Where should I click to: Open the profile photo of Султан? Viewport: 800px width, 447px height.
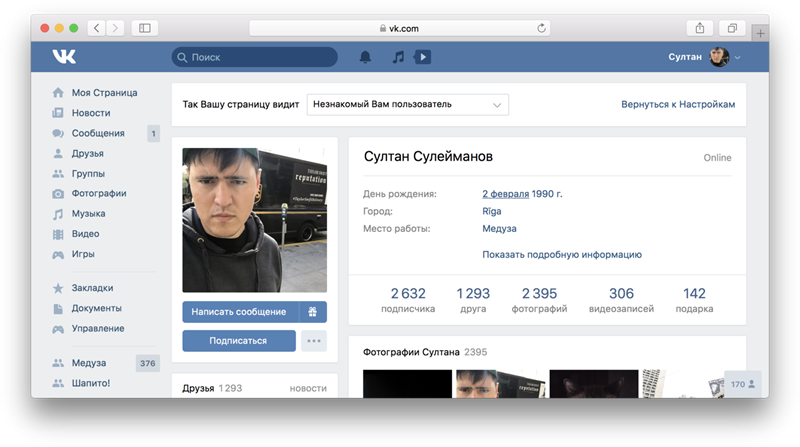tap(254, 219)
